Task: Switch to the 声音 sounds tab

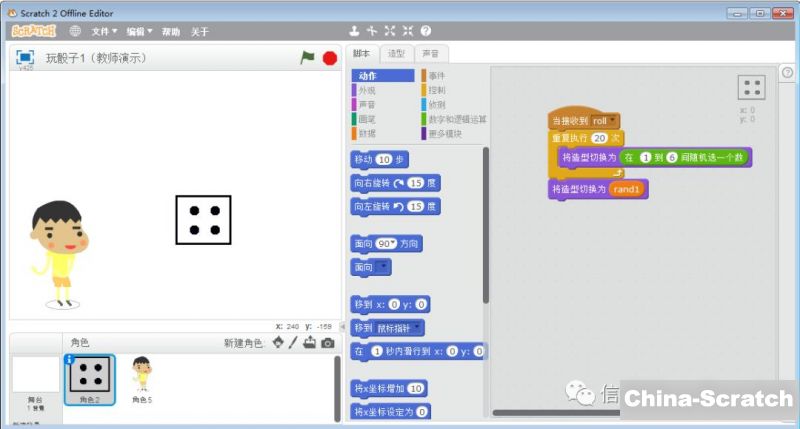Action: coord(429,54)
